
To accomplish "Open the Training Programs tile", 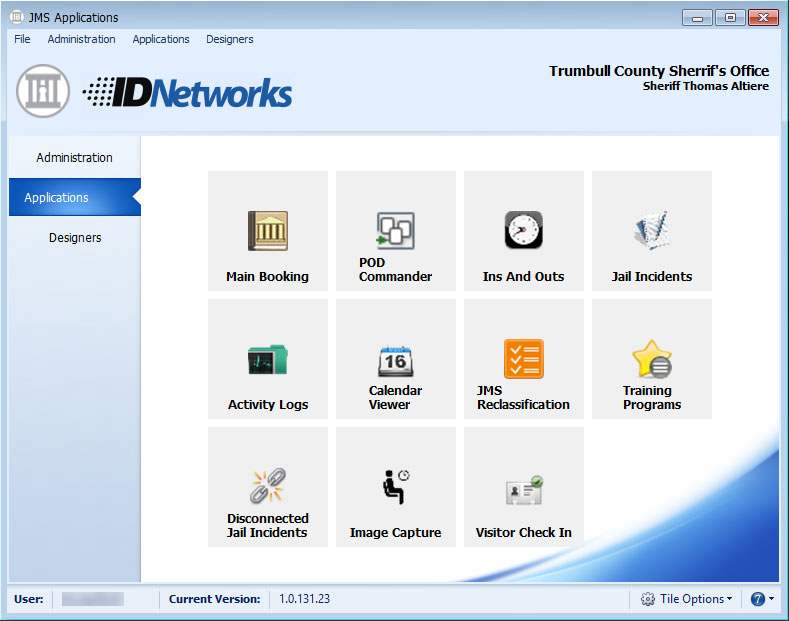I will 651,359.
